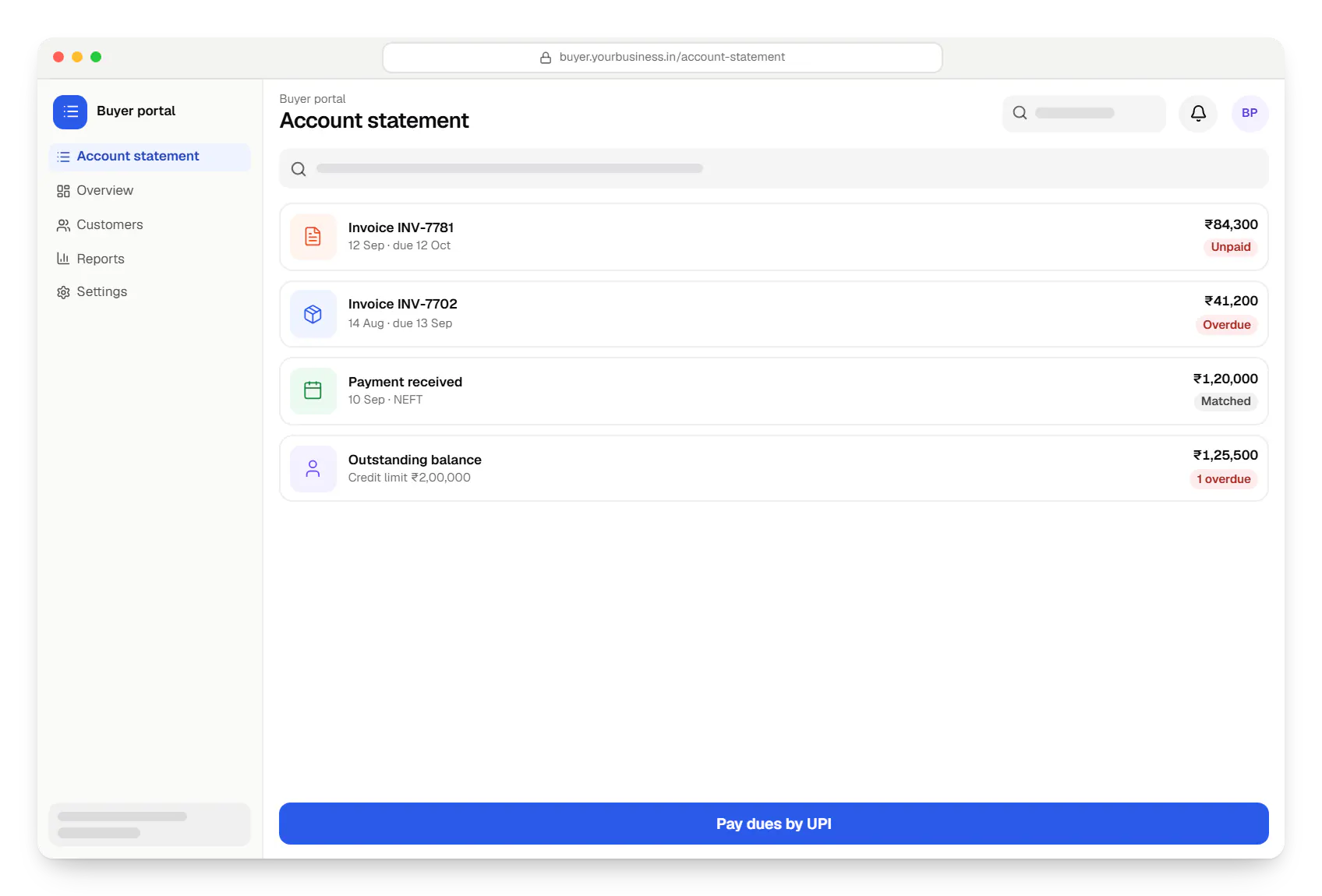Viewport: 1322px width, 896px height.
Task: Click the 1 overdue badge
Action: pyautogui.click(x=1223, y=479)
